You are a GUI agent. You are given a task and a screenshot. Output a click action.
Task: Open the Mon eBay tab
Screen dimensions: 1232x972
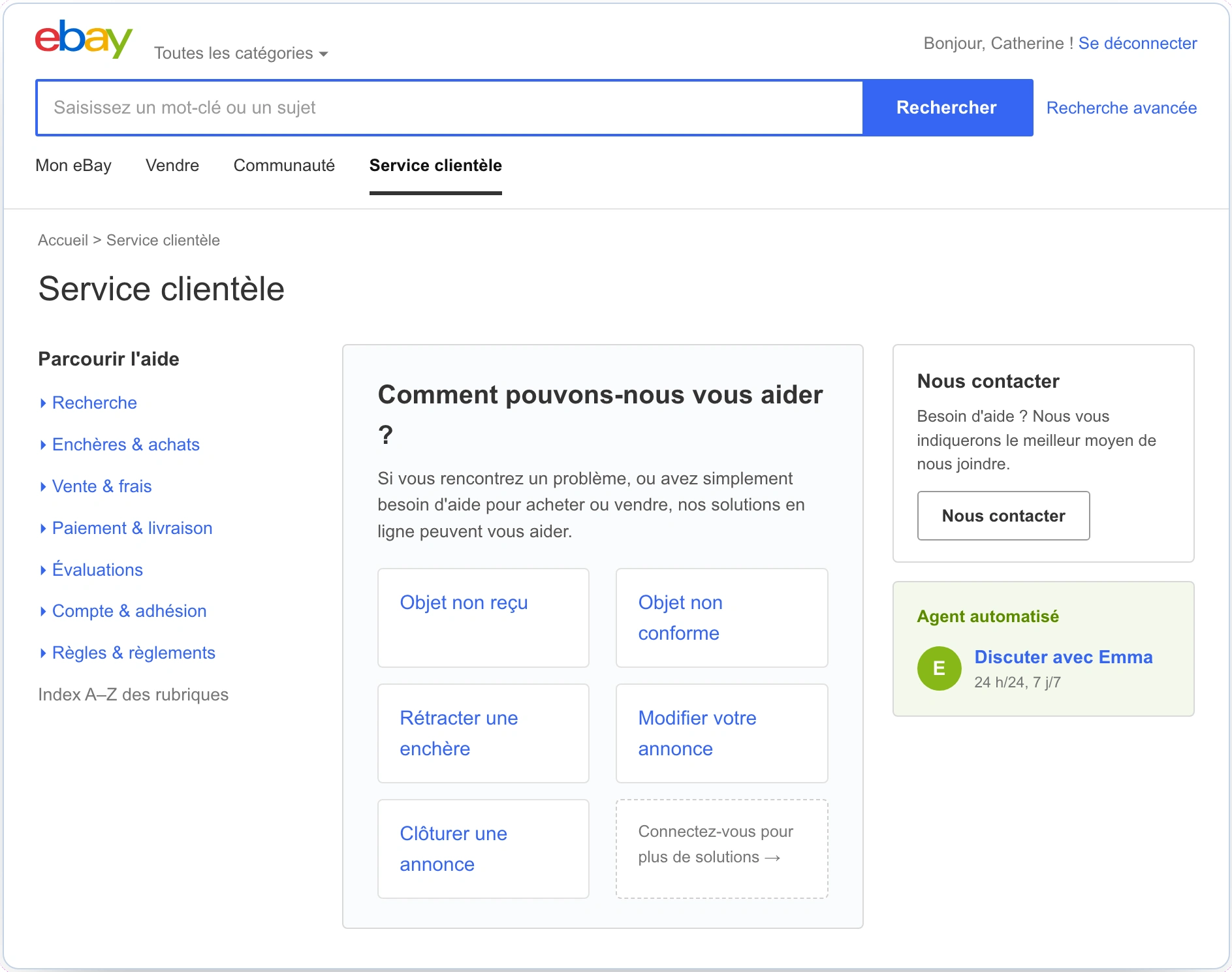73,165
